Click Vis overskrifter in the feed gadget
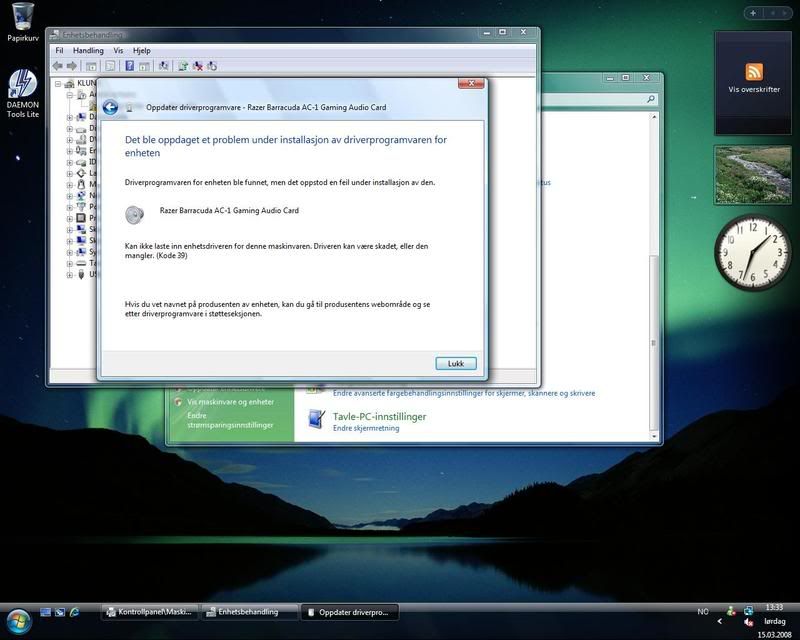The width and height of the screenshot is (800, 640). 754,89
